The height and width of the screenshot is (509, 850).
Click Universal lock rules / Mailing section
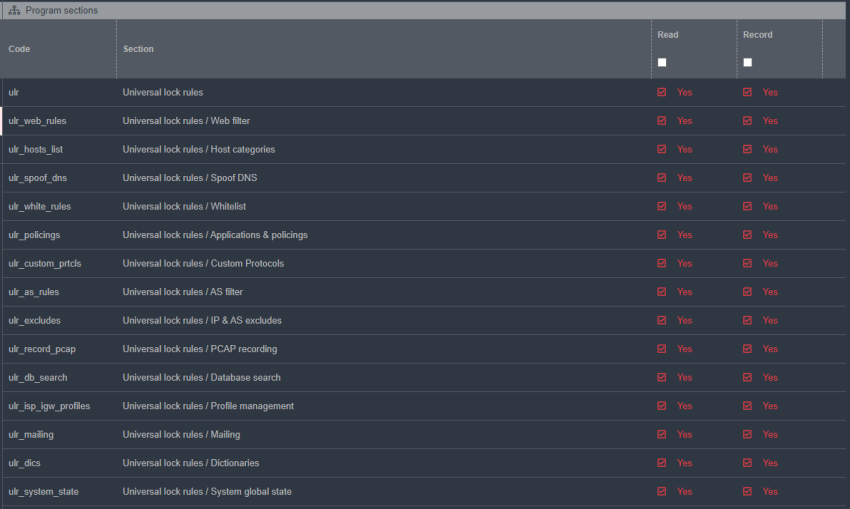click(x=181, y=435)
